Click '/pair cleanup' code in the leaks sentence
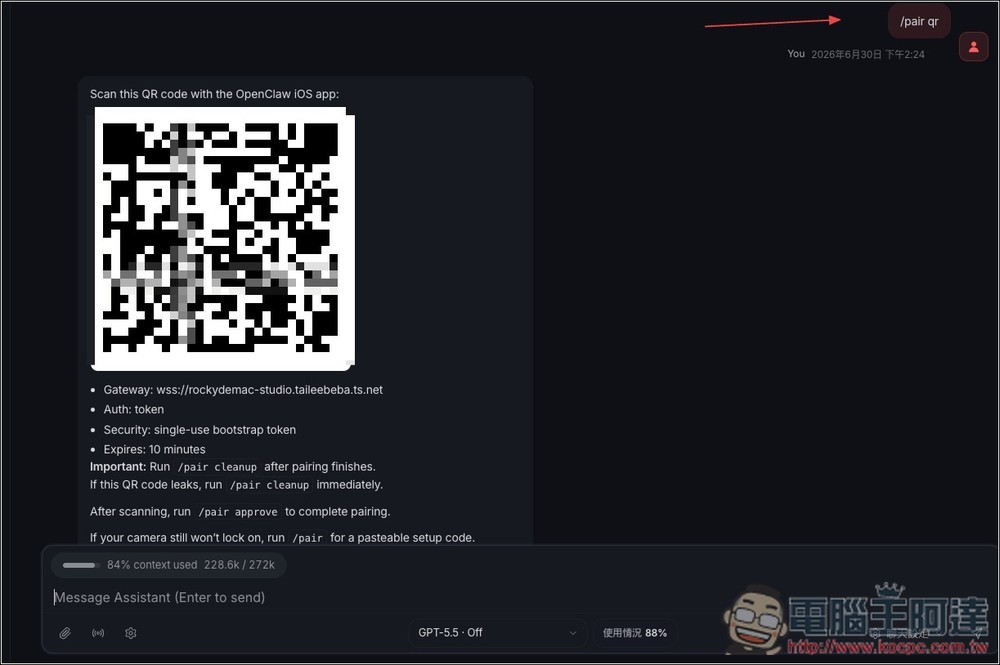This screenshot has height=665, width=1000. (269, 485)
